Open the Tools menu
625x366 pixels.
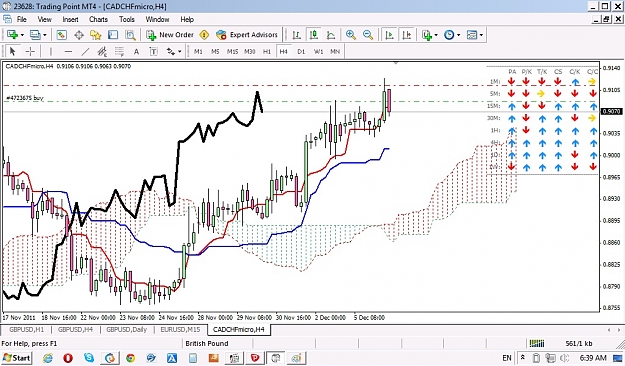127,19
